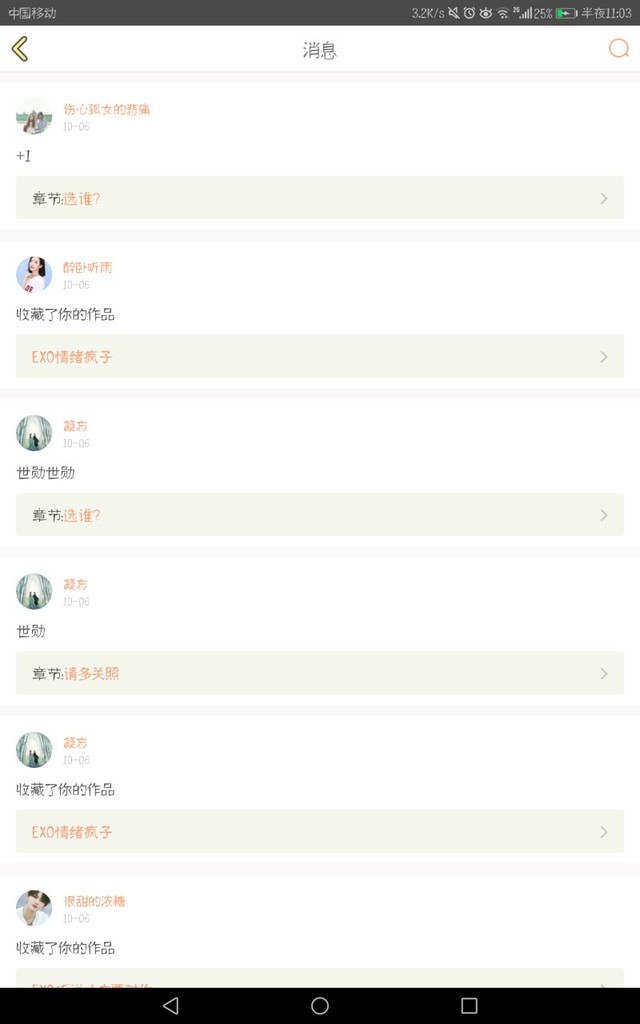Open EXO情绪疯子 under 醉卧听雨's notification

point(320,357)
